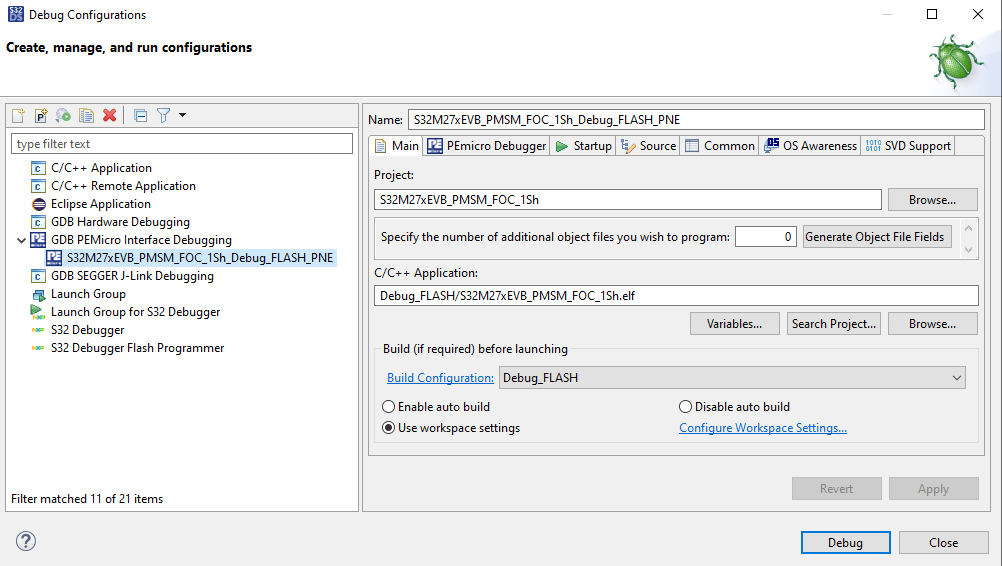Click the Export launch configuration icon
Viewport: 1002px width, 566px height.
[63, 116]
